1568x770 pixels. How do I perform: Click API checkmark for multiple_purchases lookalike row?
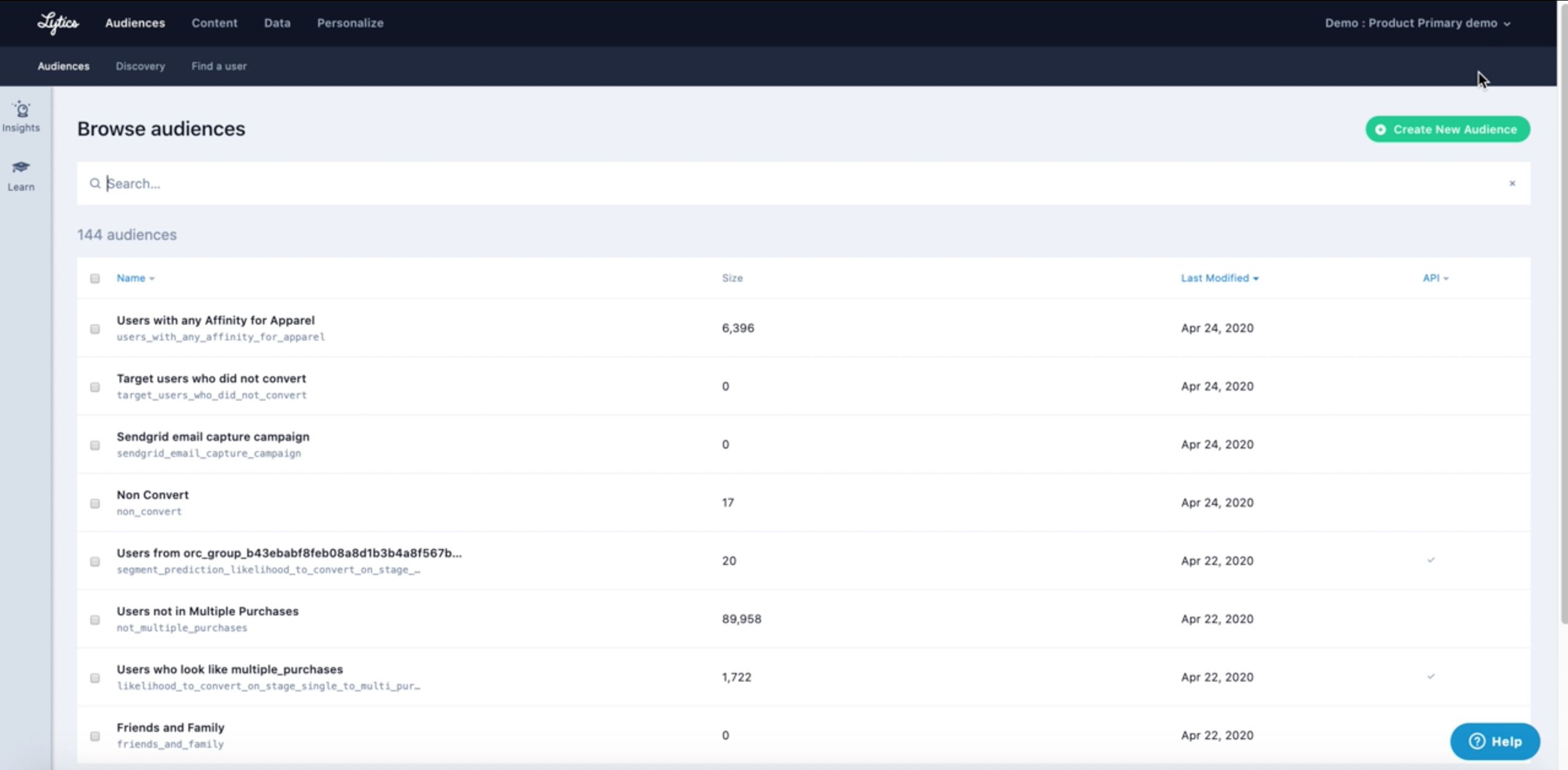(x=1430, y=677)
